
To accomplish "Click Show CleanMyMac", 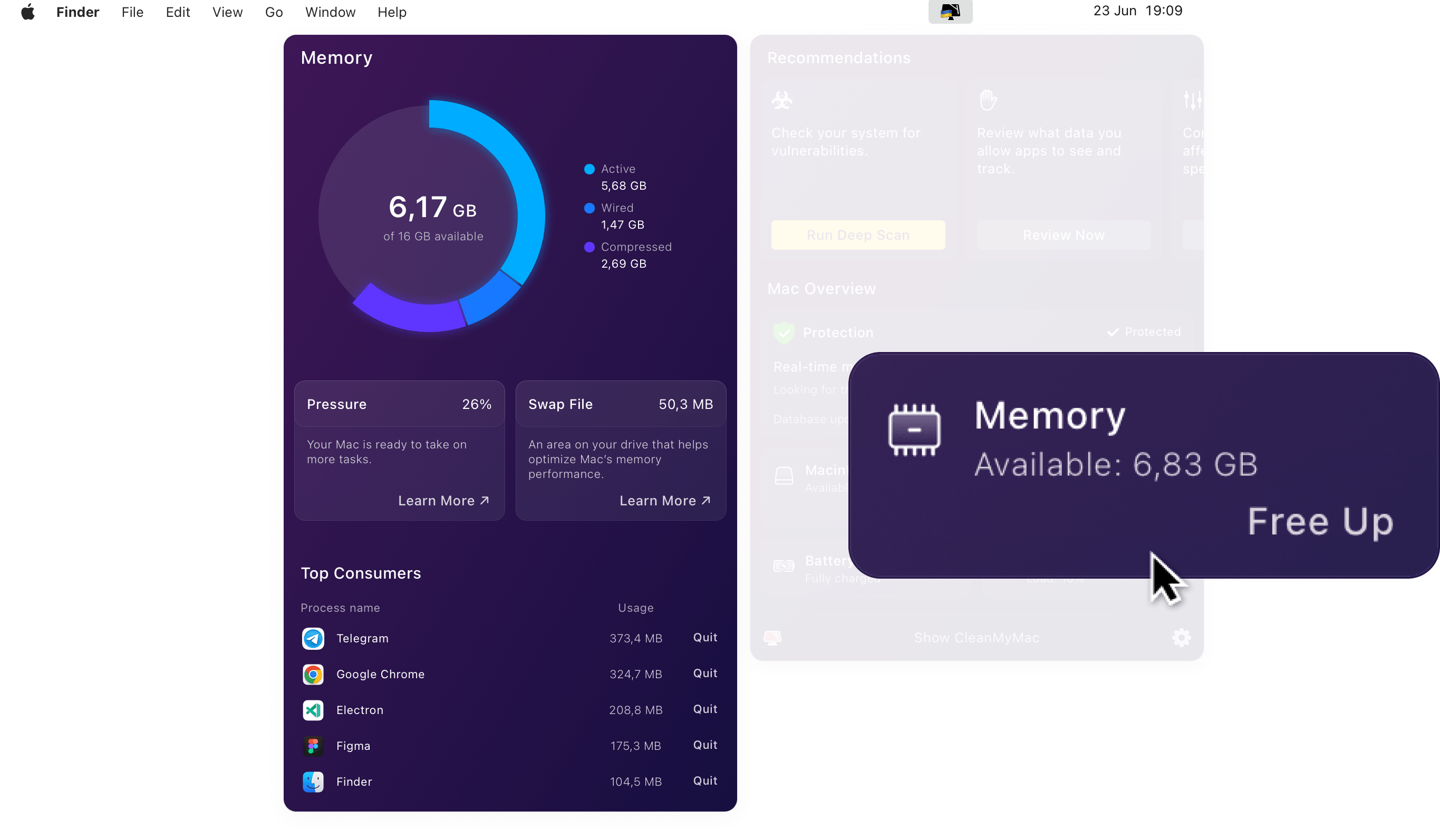I will pyautogui.click(x=977, y=638).
